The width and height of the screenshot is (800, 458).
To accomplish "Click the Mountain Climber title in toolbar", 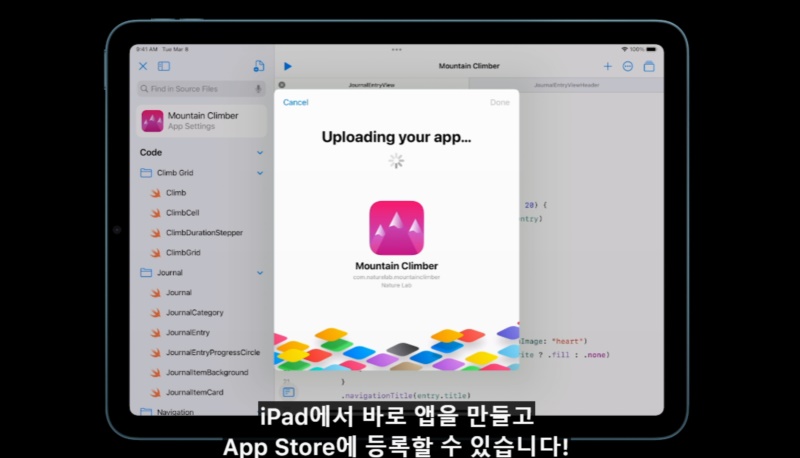I will point(469,66).
